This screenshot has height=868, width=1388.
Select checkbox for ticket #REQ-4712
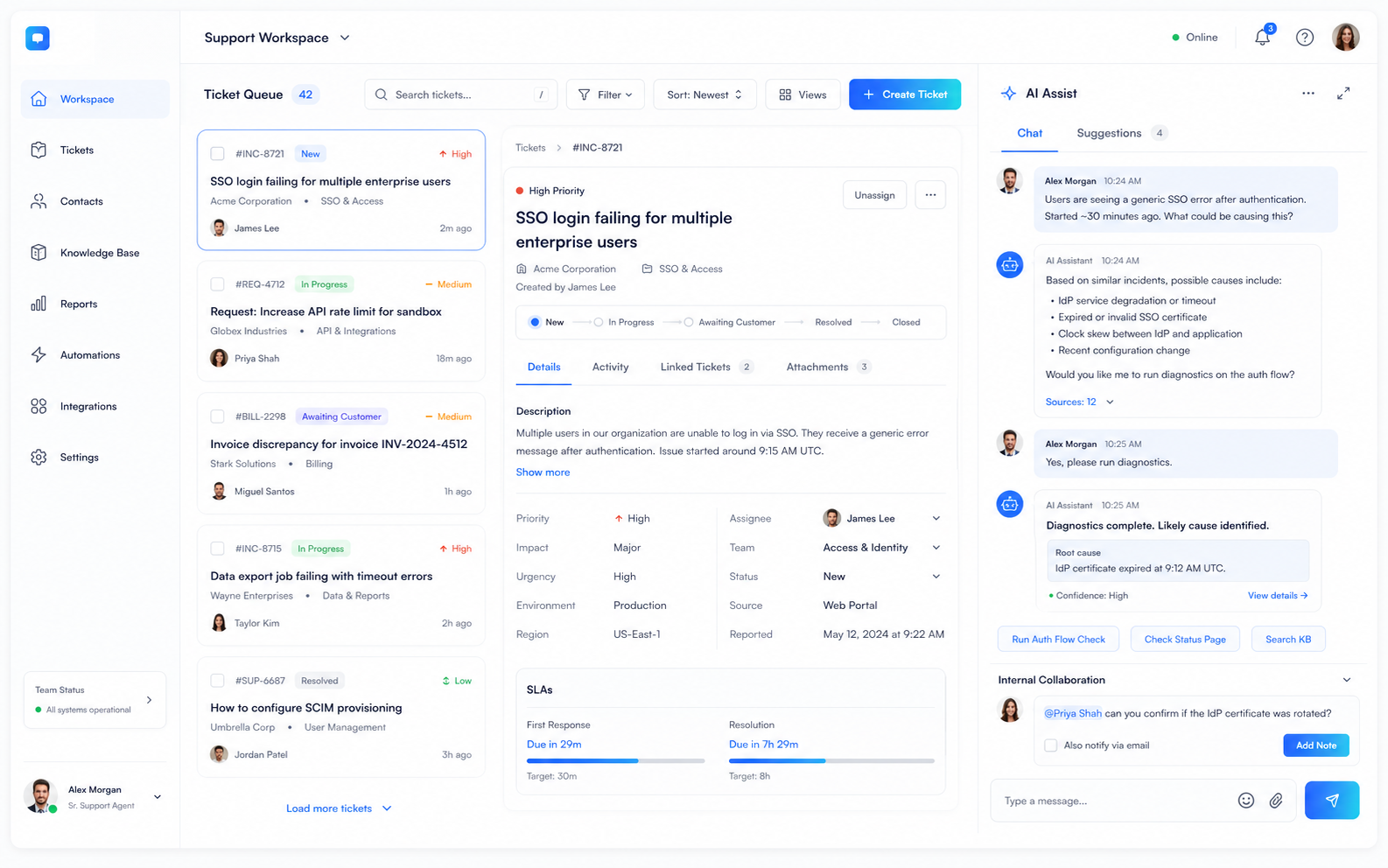[x=217, y=284]
